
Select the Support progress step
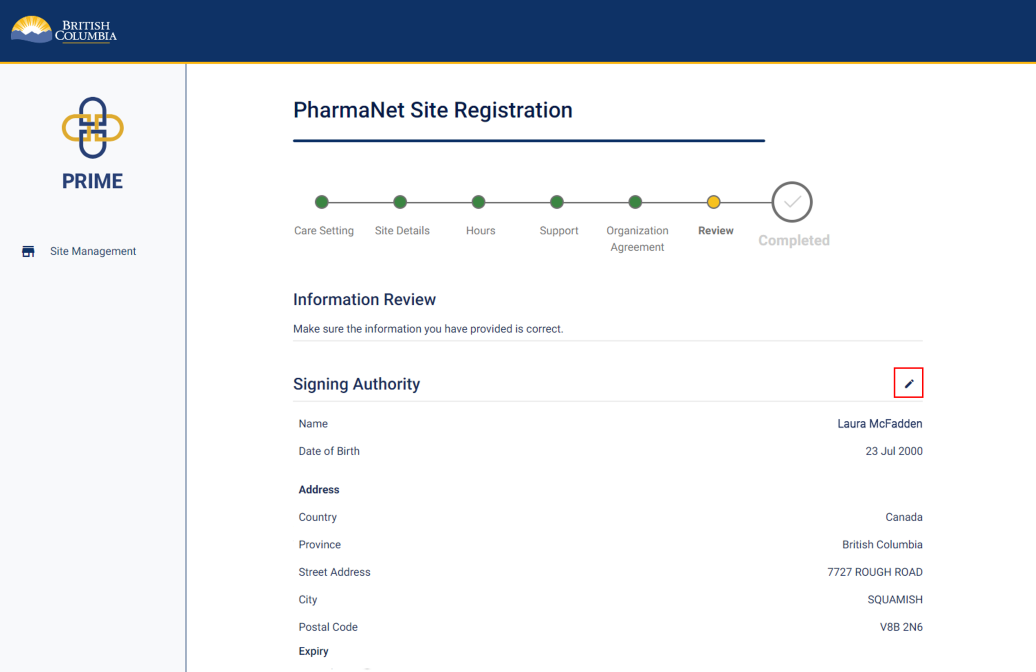point(557,201)
